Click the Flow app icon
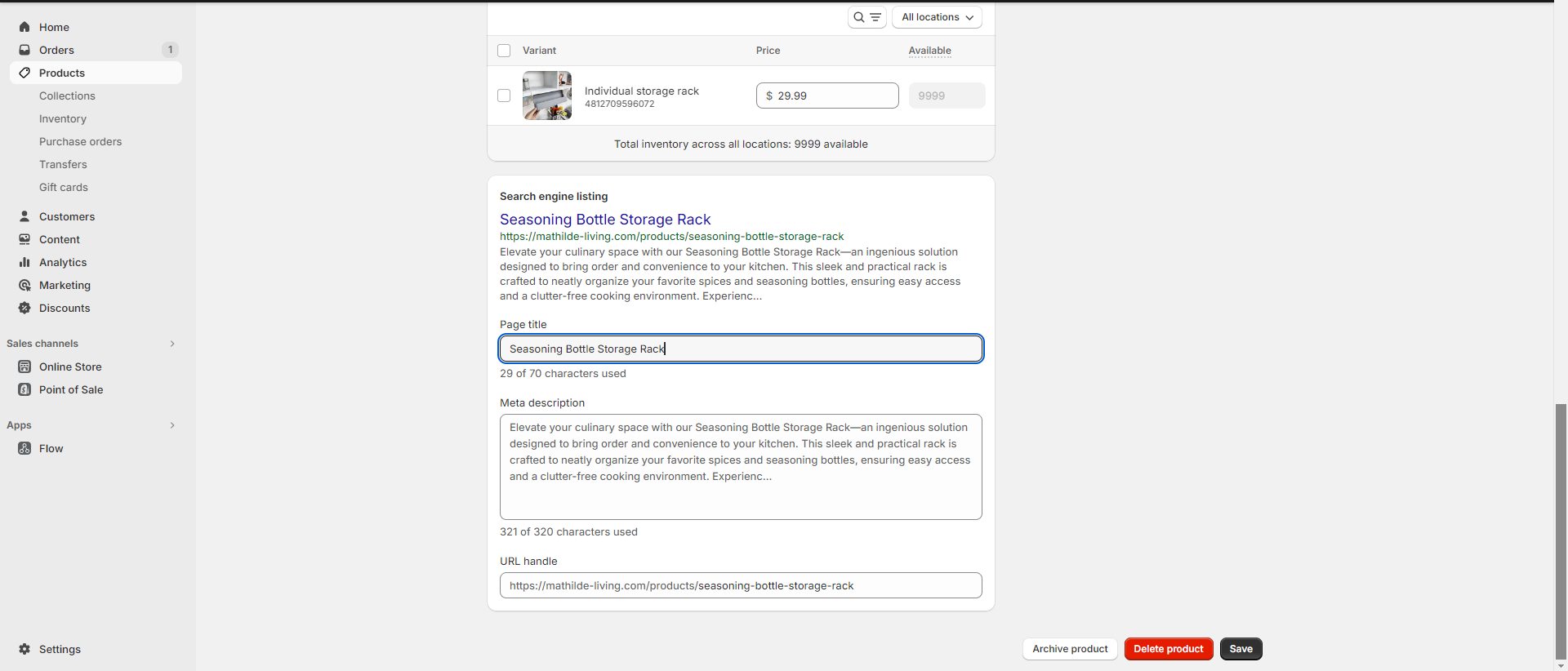The width and height of the screenshot is (1568, 671). point(24,448)
